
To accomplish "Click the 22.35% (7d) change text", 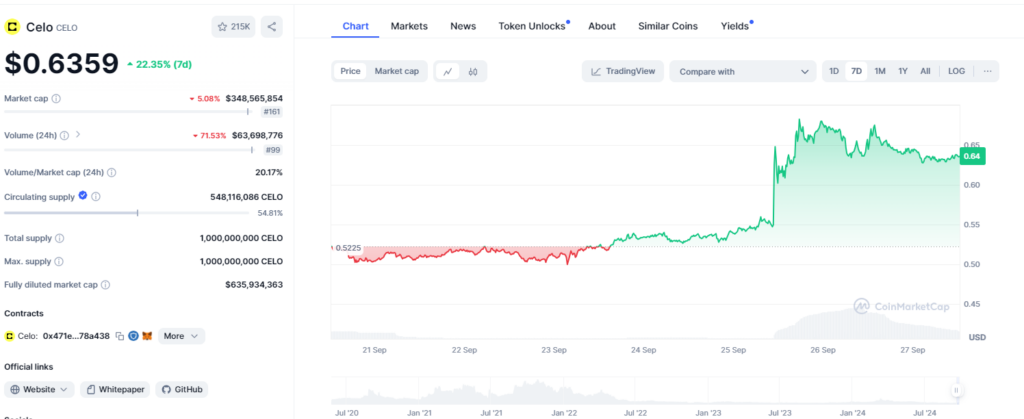I will (159, 64).
